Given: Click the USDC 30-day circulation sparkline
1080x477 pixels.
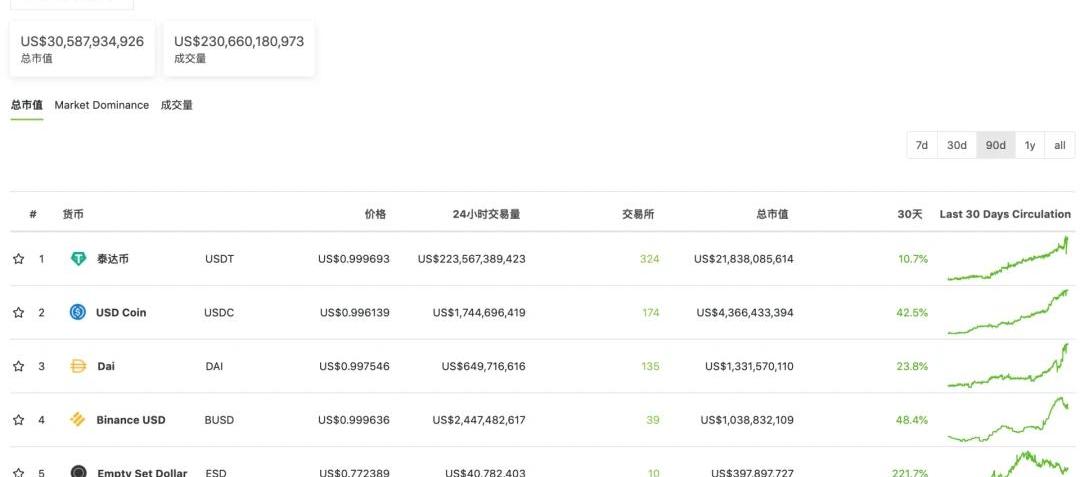Looking at the screenshot, I should (1008, 312).
